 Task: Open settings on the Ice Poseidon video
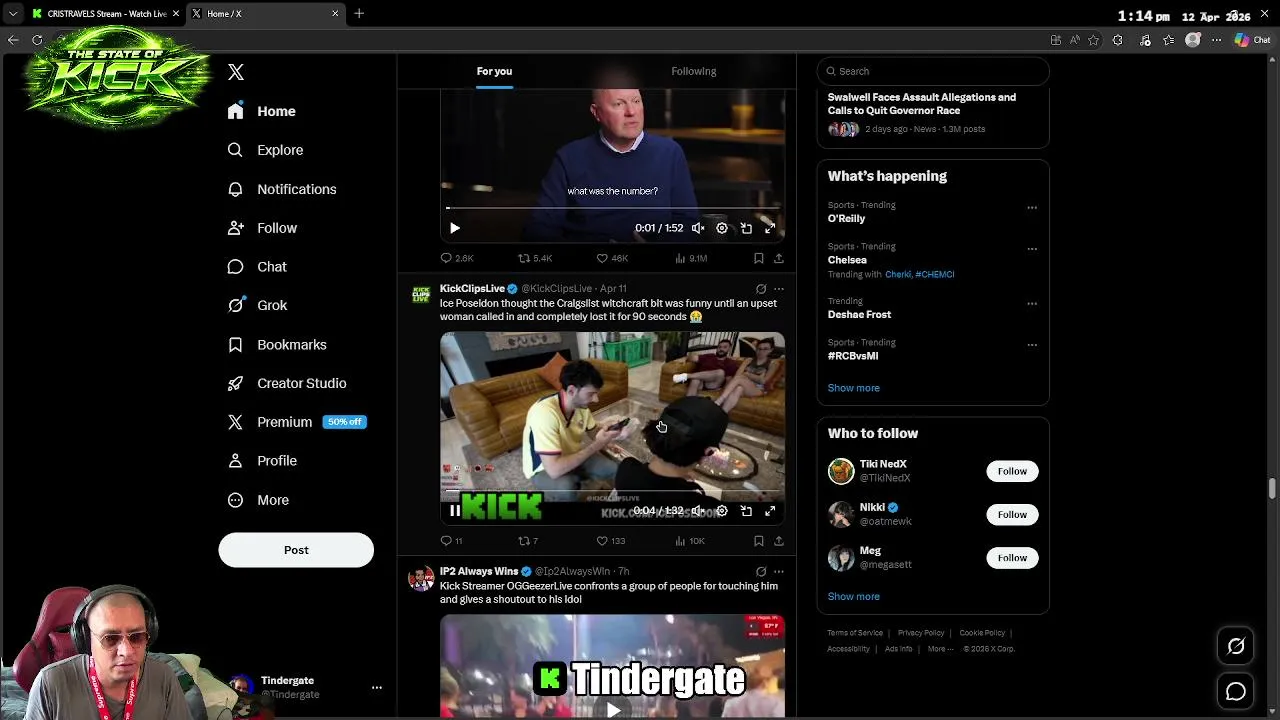(722, 511)
